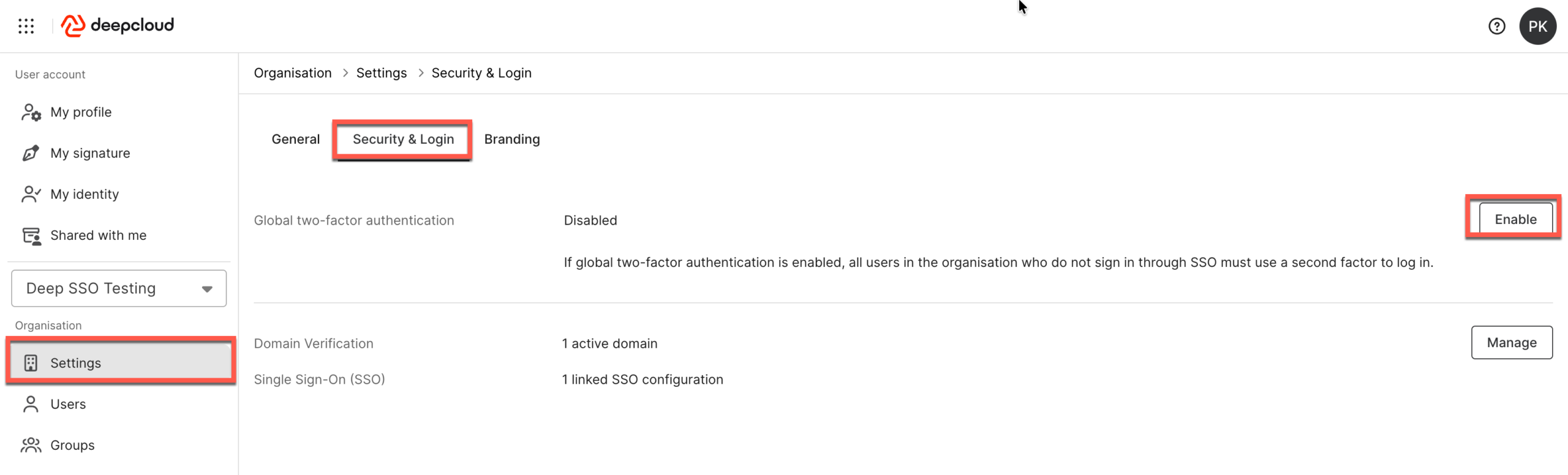Viewport: 1568px width, 475px height.
Task: Switch to the Branding tab
Action: 511,140
